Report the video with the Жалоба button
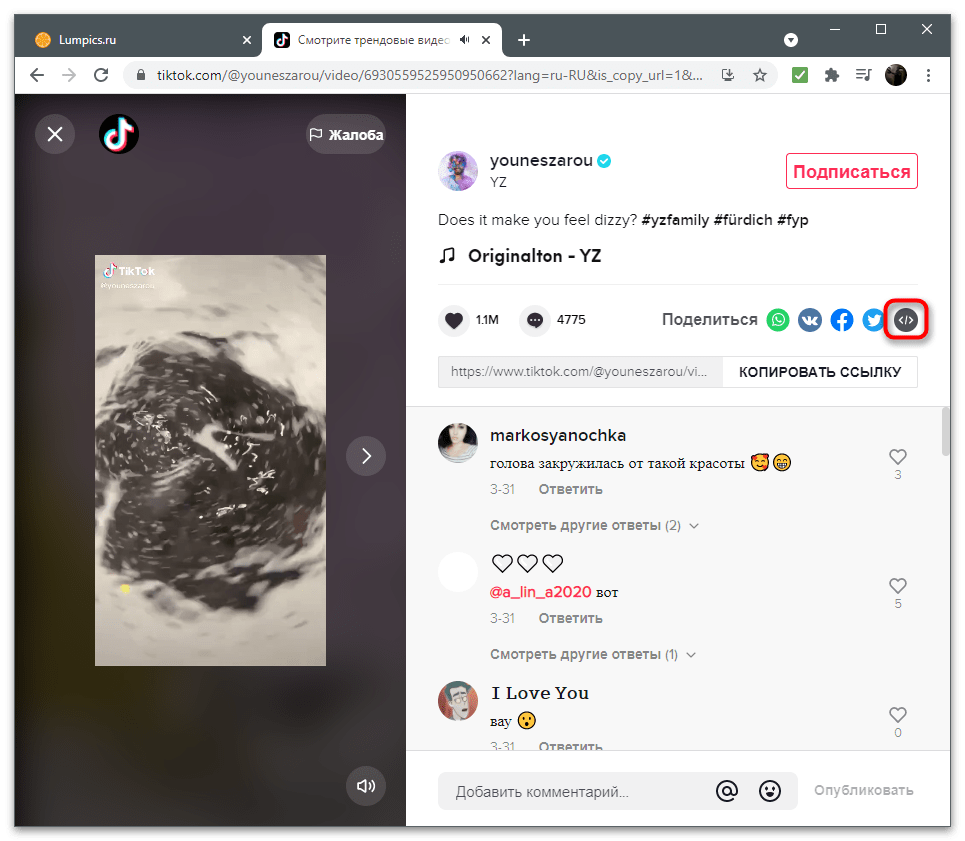This screenshot has width=965, height=841. (x=346, y=134)
